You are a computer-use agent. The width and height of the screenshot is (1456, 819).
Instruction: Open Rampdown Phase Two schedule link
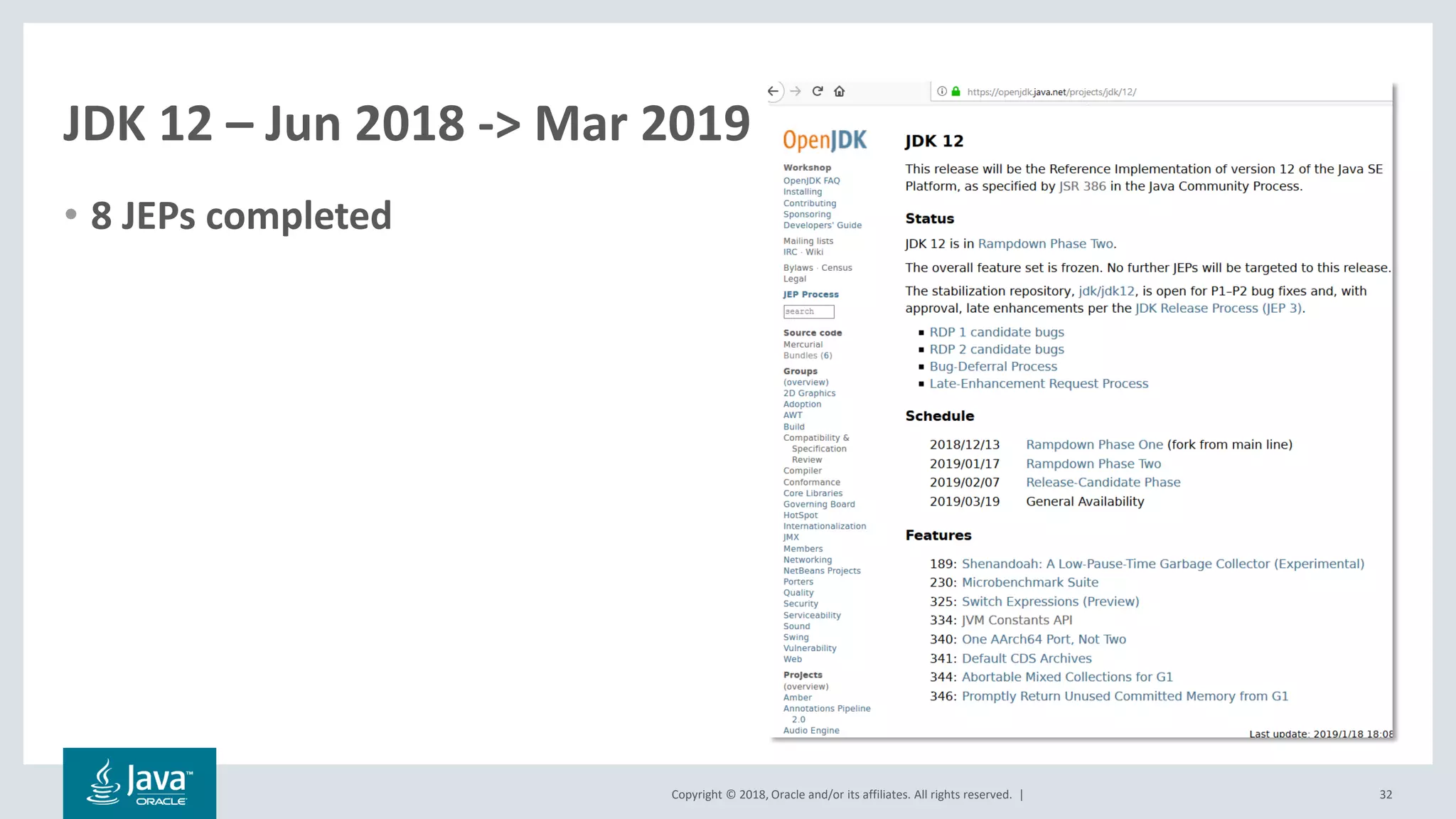pos(1093,464)
